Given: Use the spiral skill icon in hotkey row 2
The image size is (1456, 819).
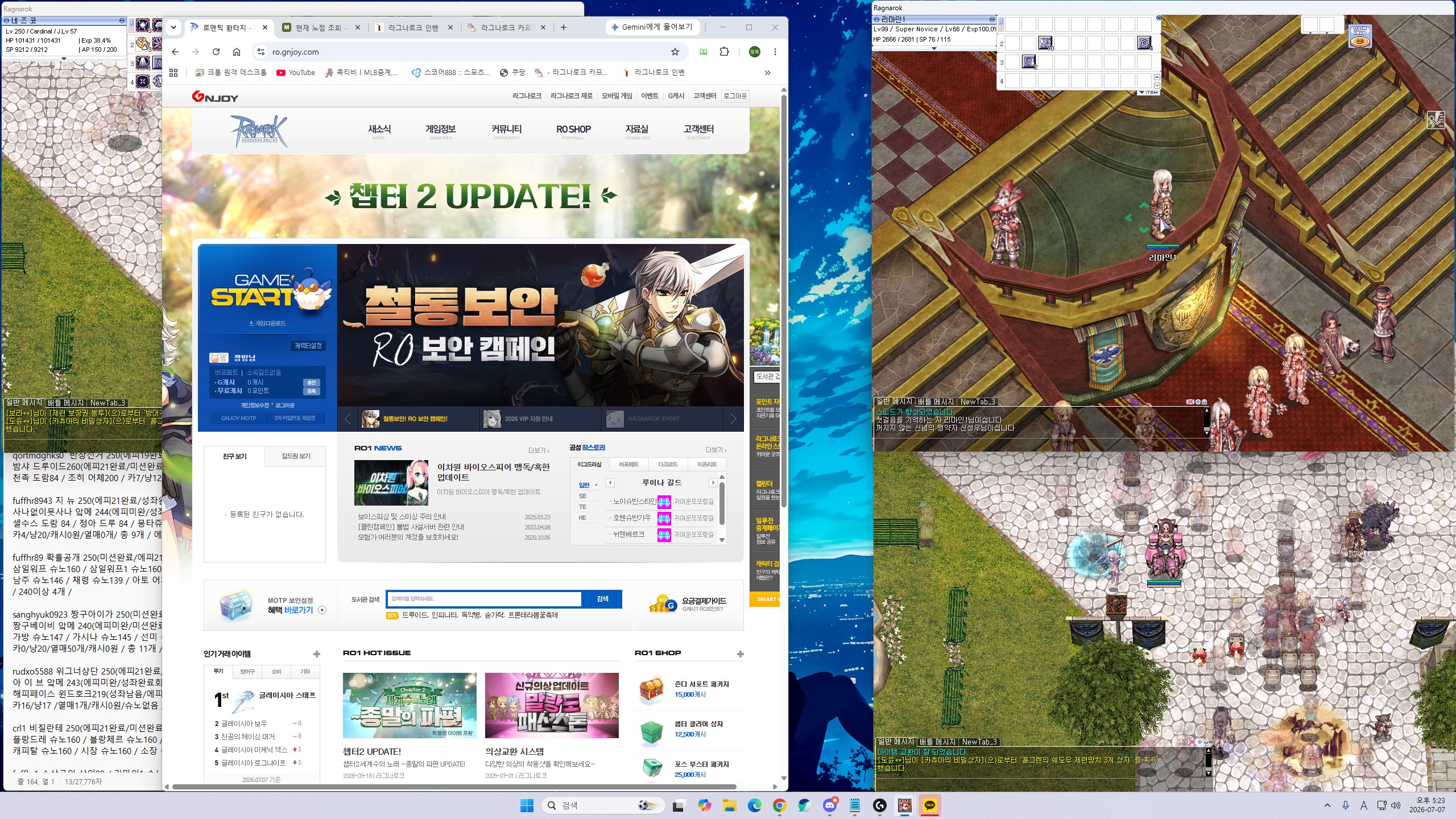Looking at the screenshot, I should coord(1144,43).
